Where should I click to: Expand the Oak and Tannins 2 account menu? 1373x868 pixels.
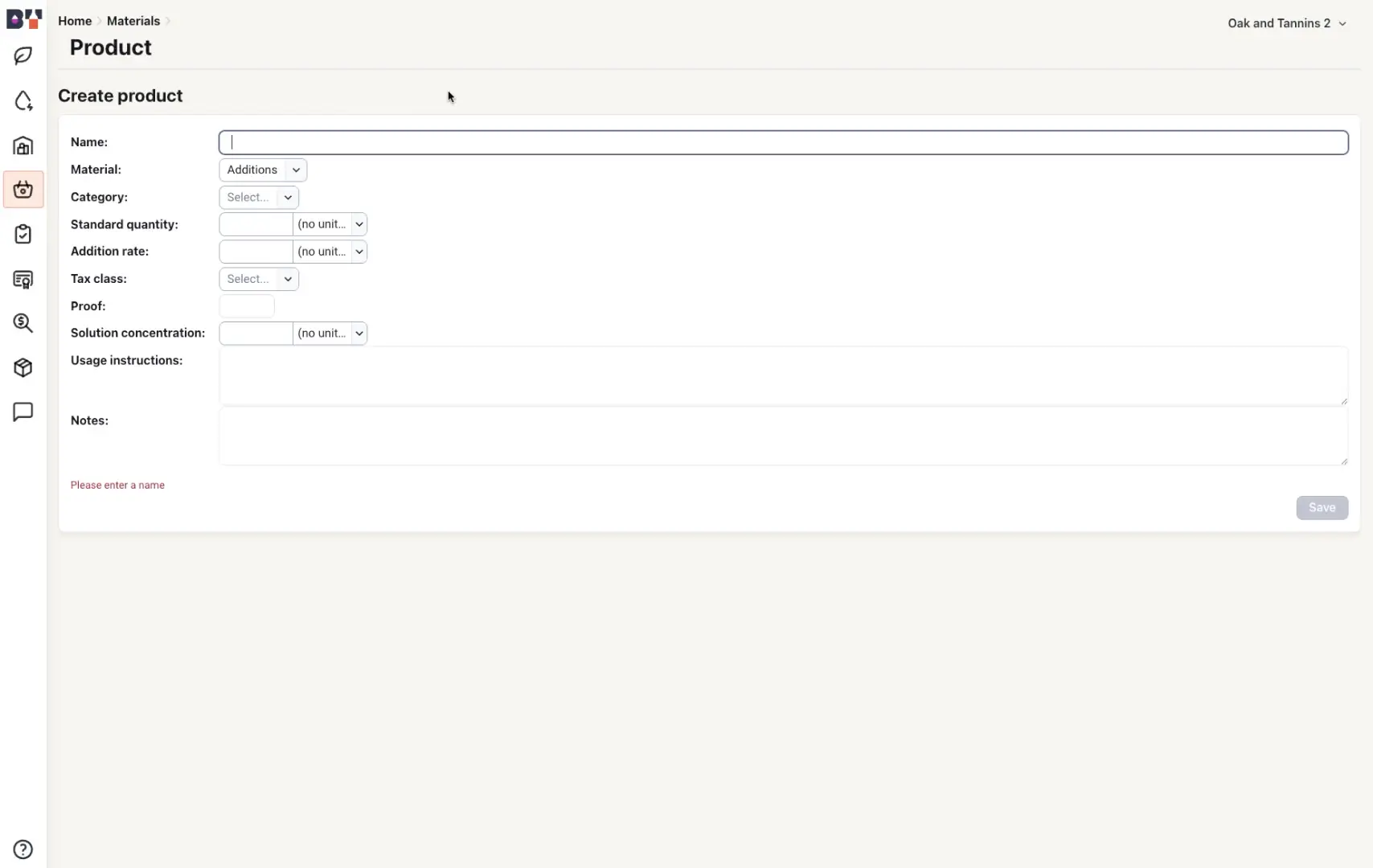point(1287,23)
